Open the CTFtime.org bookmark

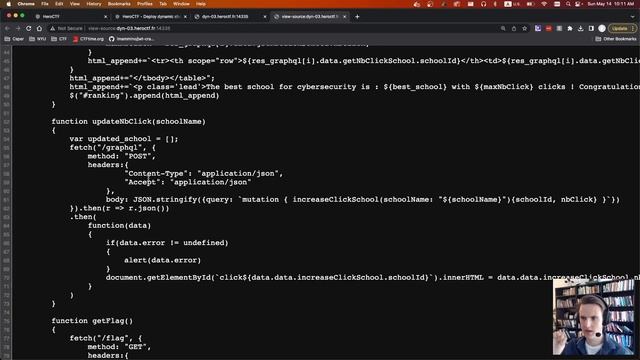click(89, 39)
